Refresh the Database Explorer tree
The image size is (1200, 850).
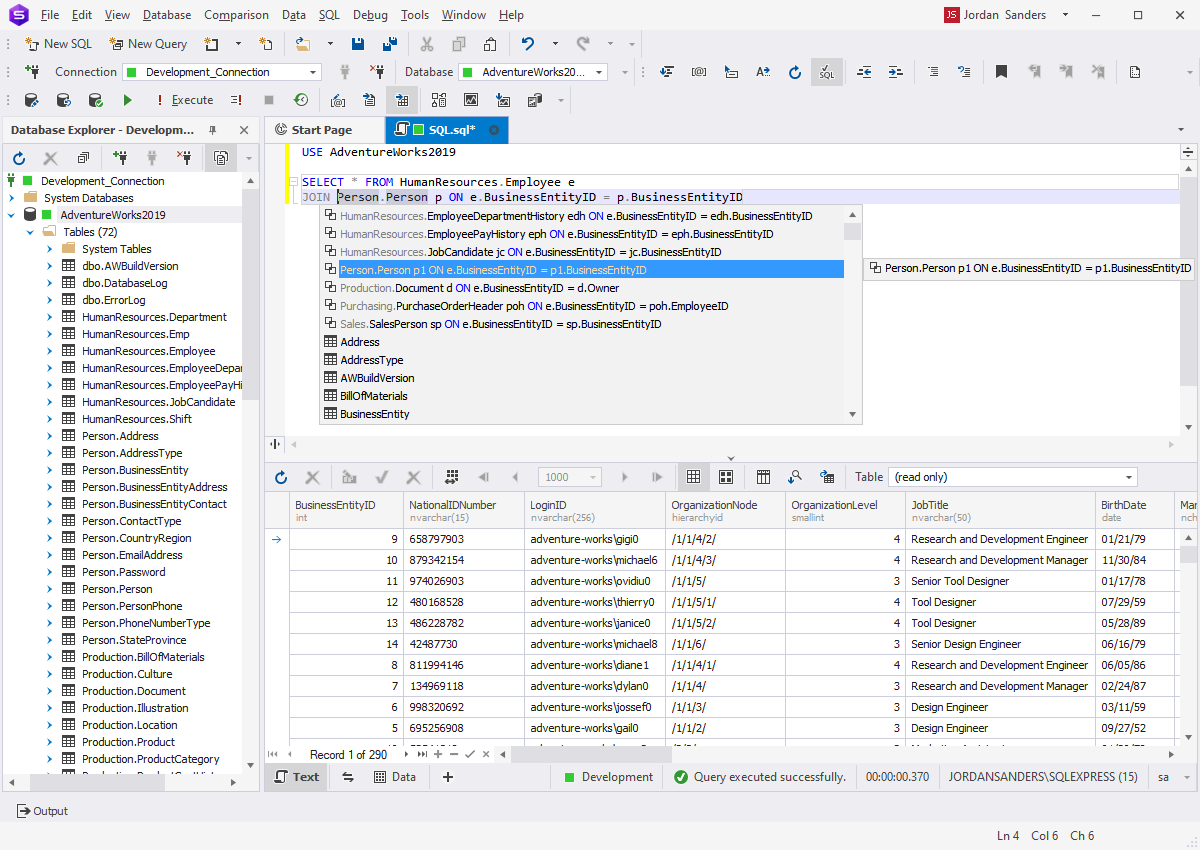click(18, 158)
